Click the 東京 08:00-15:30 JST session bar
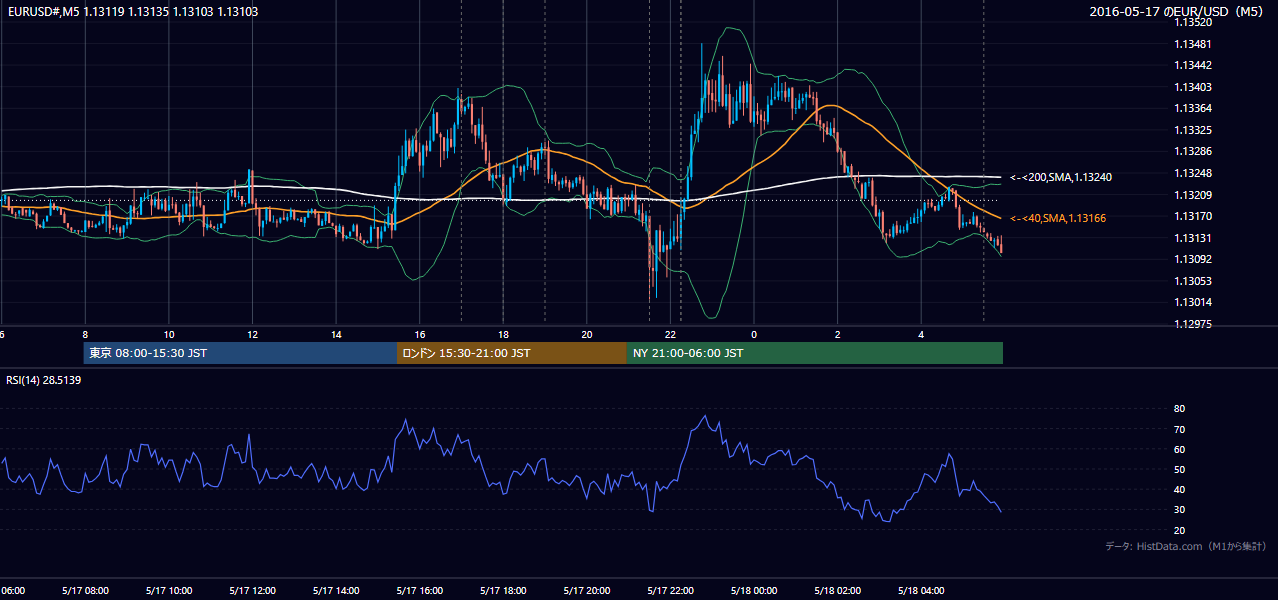The image size is (1278, 600). click(x=240, y=353)
